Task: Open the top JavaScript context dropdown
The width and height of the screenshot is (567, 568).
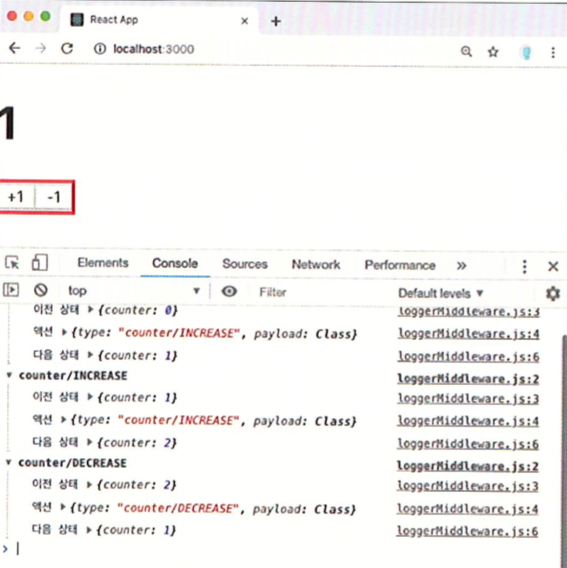Action: point(134,291)
